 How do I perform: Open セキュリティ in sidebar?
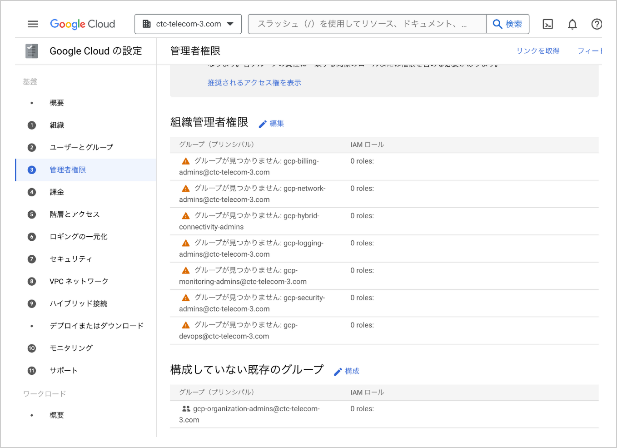click(x=70, y=259)
